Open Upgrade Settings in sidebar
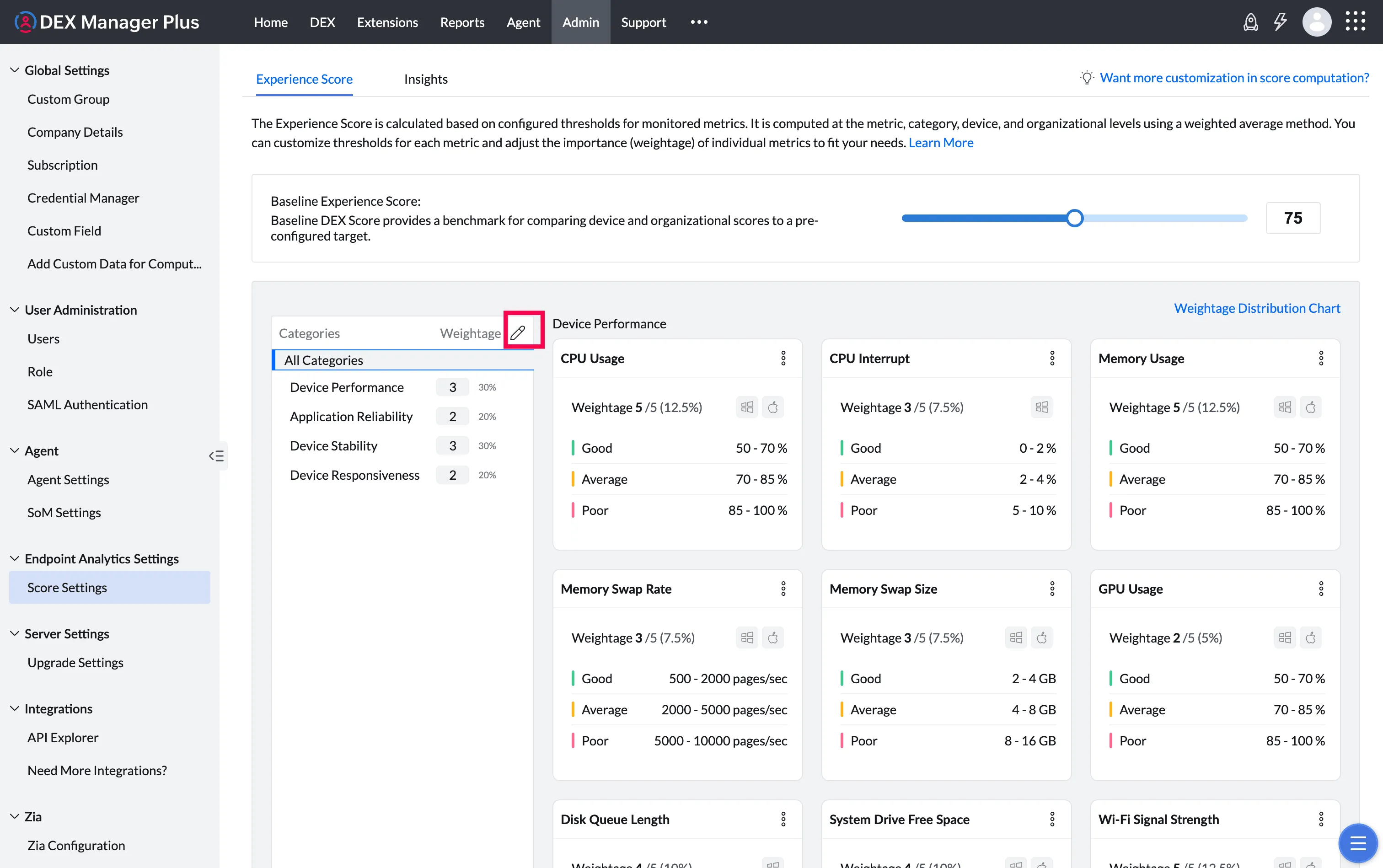This screenshot has width=1383, height=868. (x=75, y=662)
